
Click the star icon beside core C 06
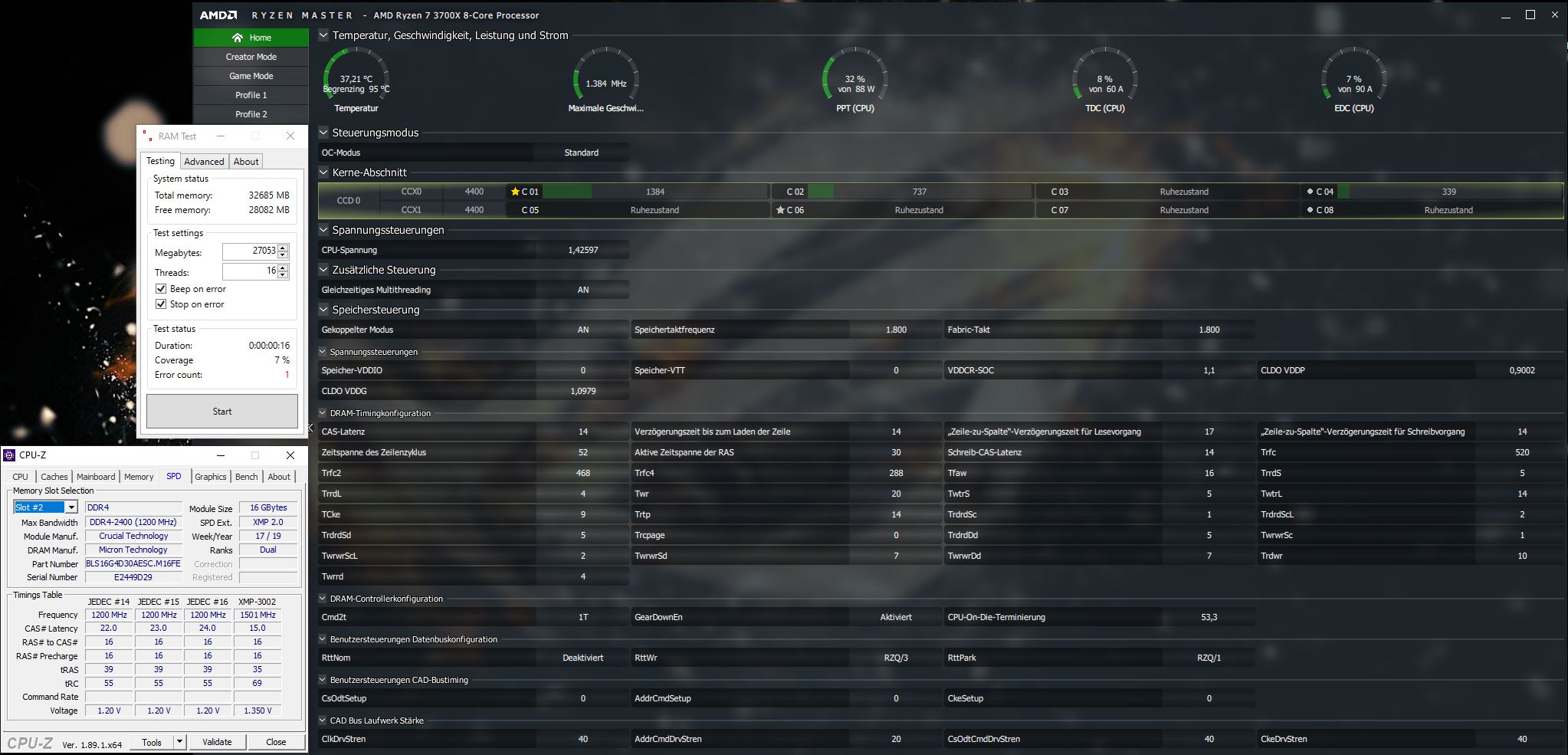point(780,210)
